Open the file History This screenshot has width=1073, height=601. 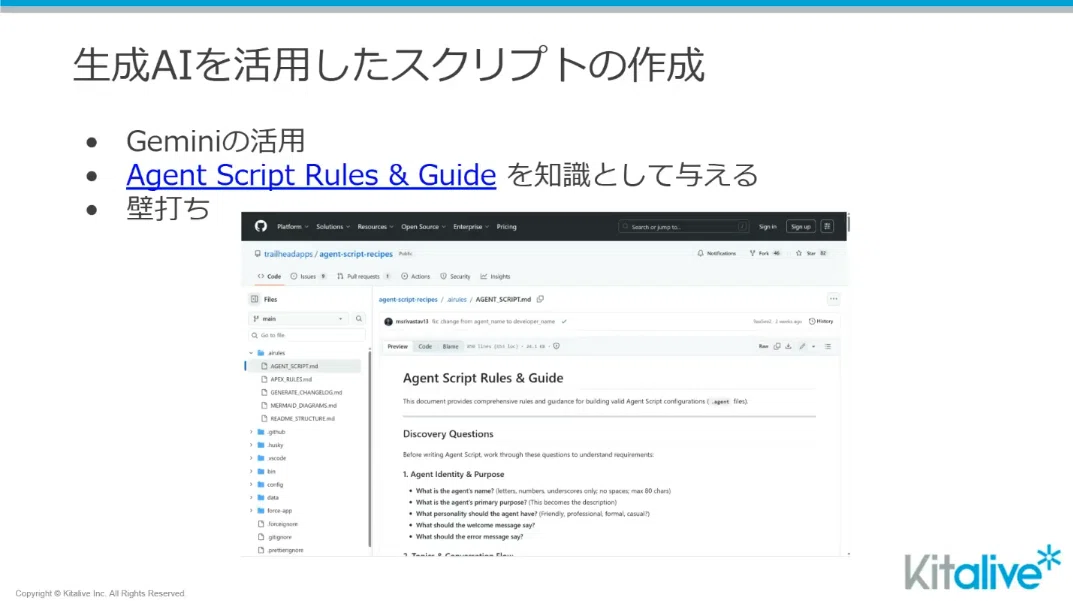821,321
